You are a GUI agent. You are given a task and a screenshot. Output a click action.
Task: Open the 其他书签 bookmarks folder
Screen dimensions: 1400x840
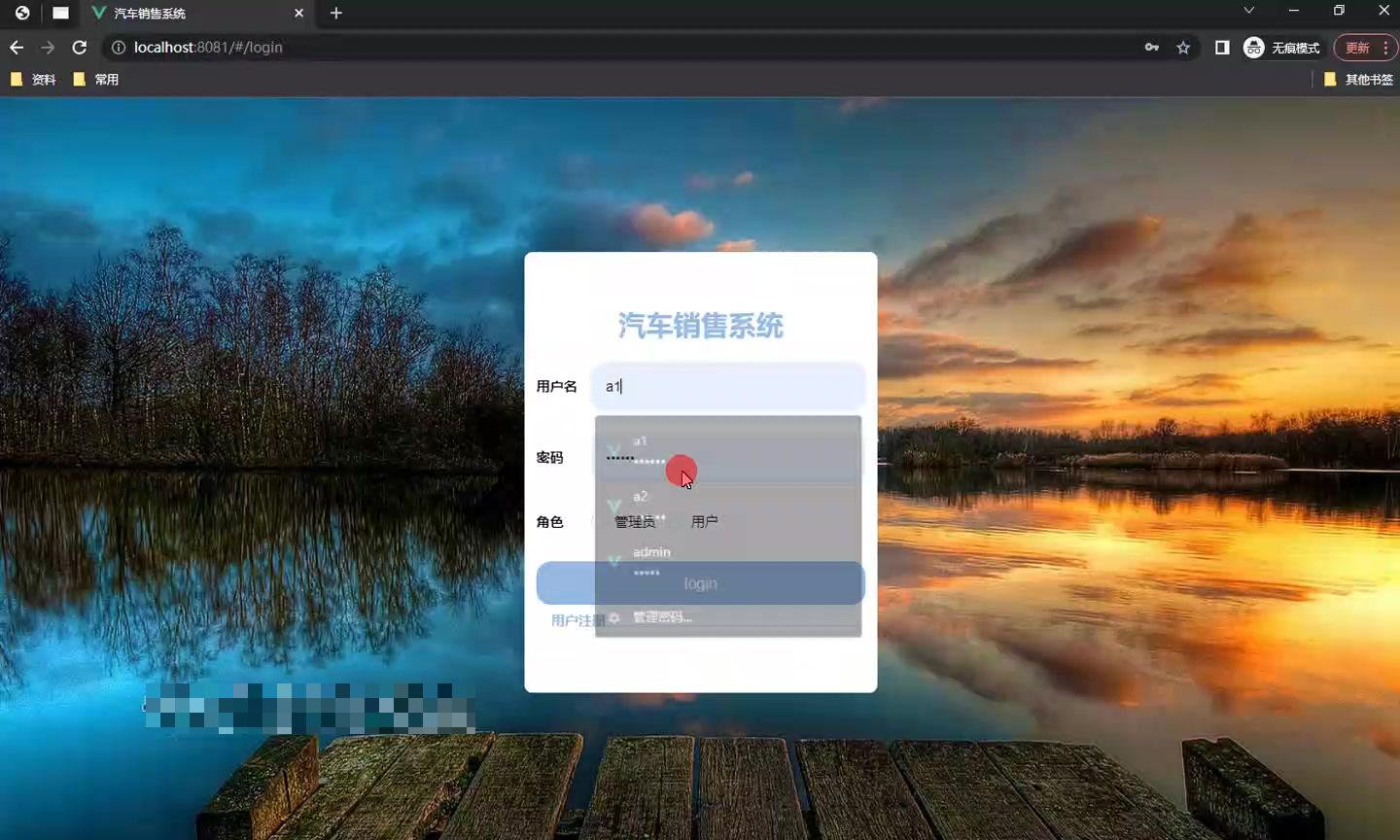click(1359, 80)
